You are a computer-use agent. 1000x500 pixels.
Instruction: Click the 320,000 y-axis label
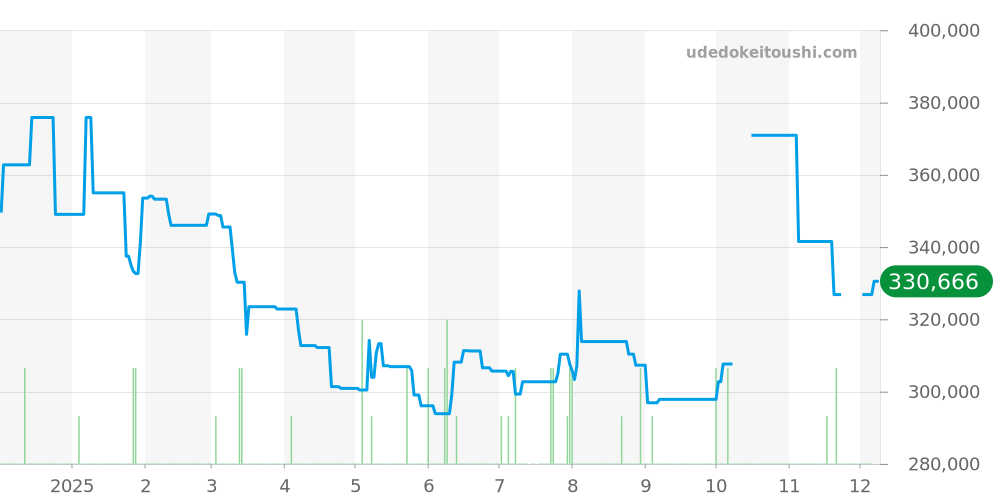pyautogui.click(x=943, y=320)
